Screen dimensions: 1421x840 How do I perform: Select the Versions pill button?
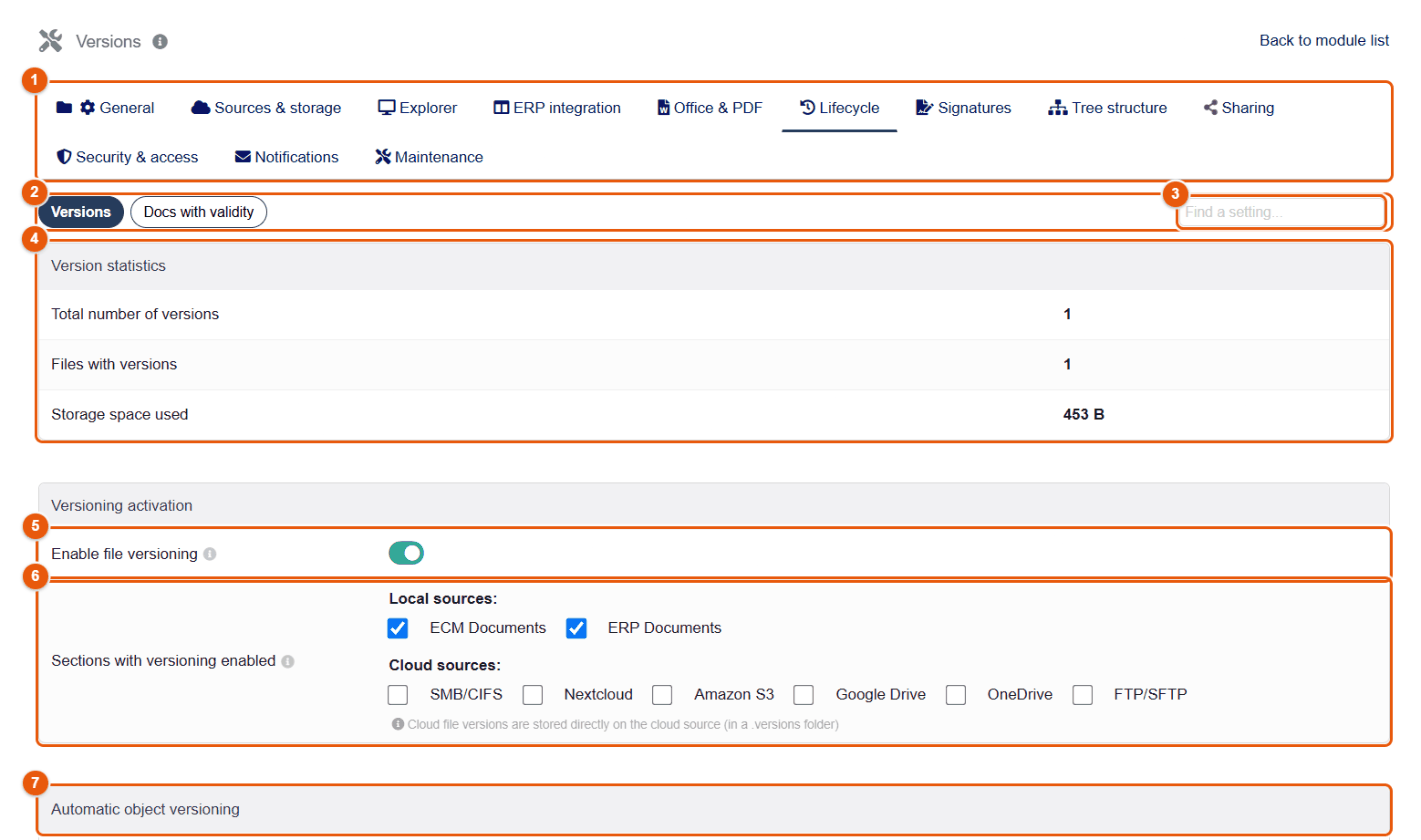tap(81, 212)
